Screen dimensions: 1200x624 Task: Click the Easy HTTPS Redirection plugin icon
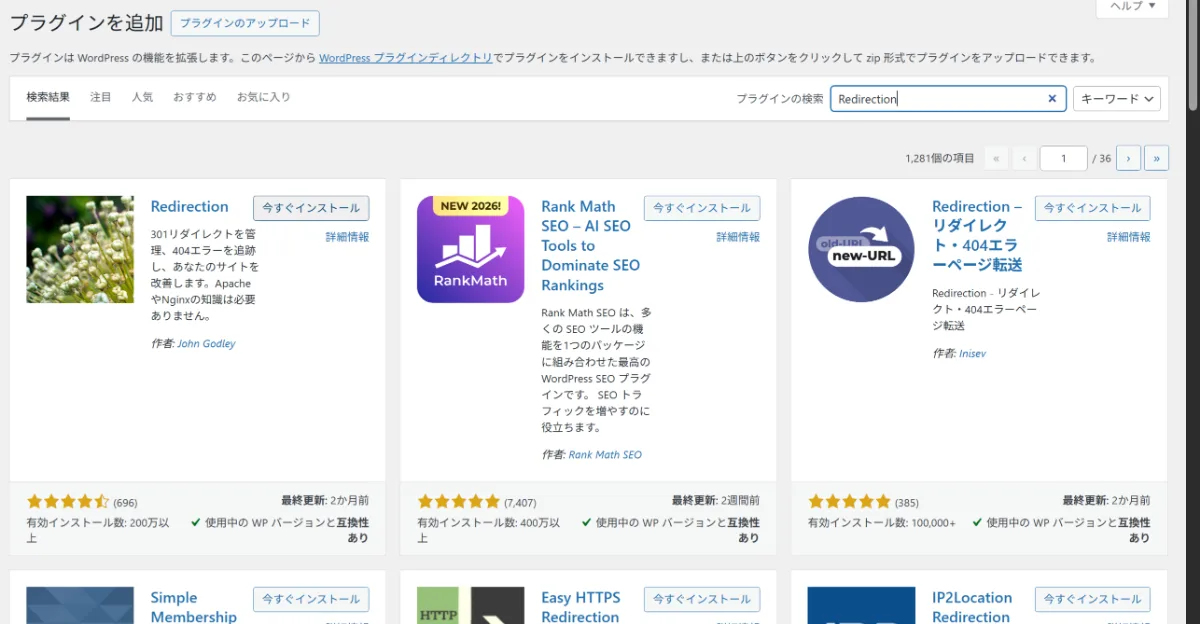point(471,605)
